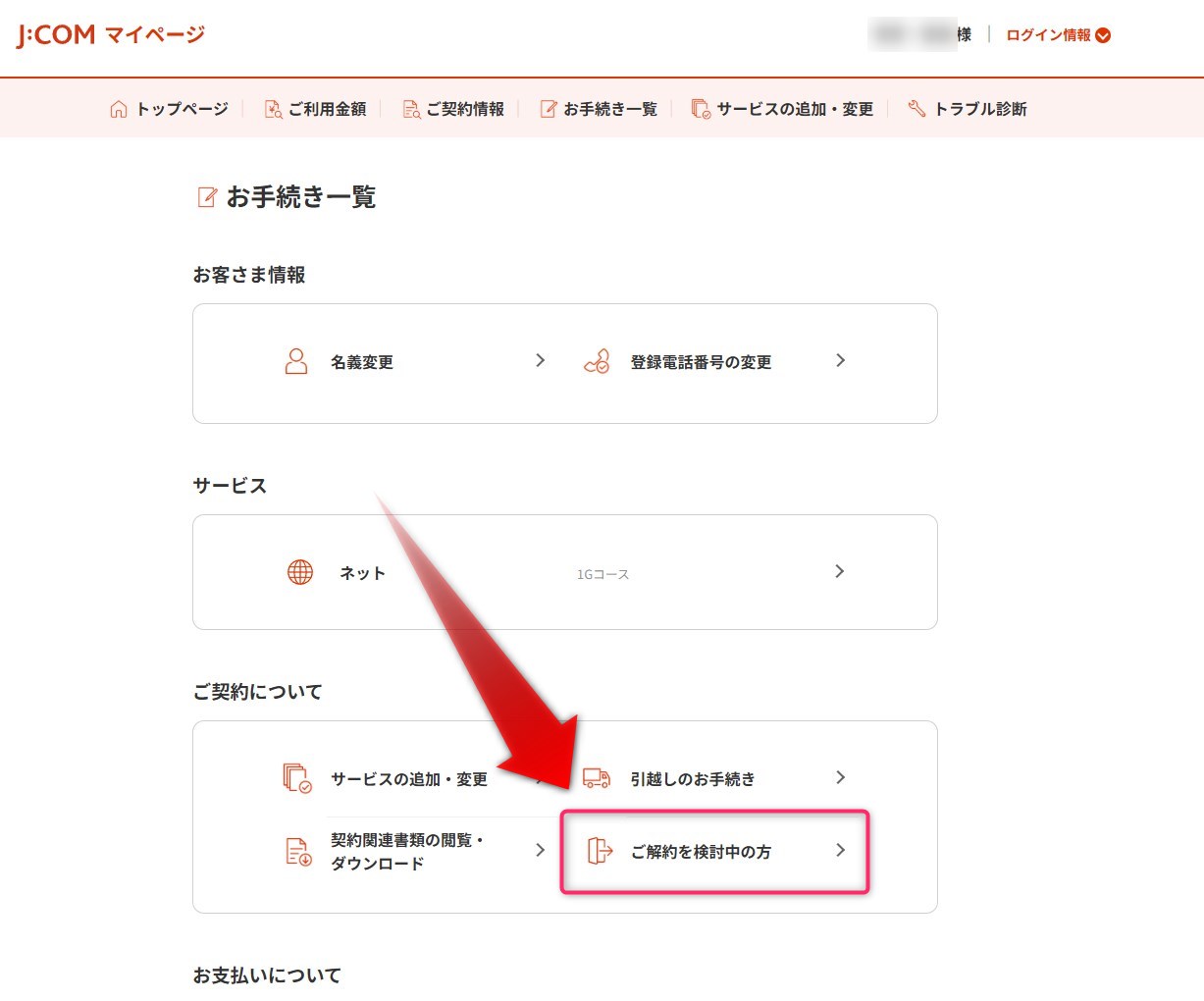The width and height of the screenshot is (1204, 1001).
Task: Open ご利用金額 navigation item
Action: (315, 109)
